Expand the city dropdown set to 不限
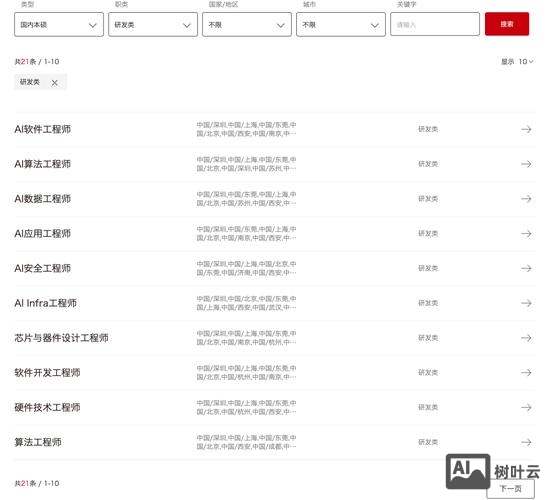Viewport: 548px width, 500px height. point(341,24)
